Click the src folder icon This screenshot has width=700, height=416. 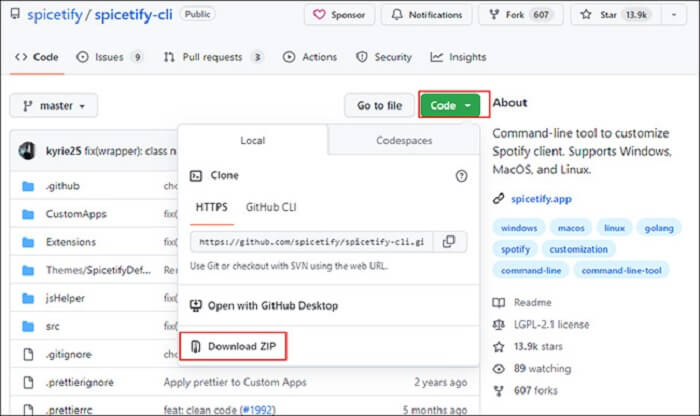(x=28, y=326)
